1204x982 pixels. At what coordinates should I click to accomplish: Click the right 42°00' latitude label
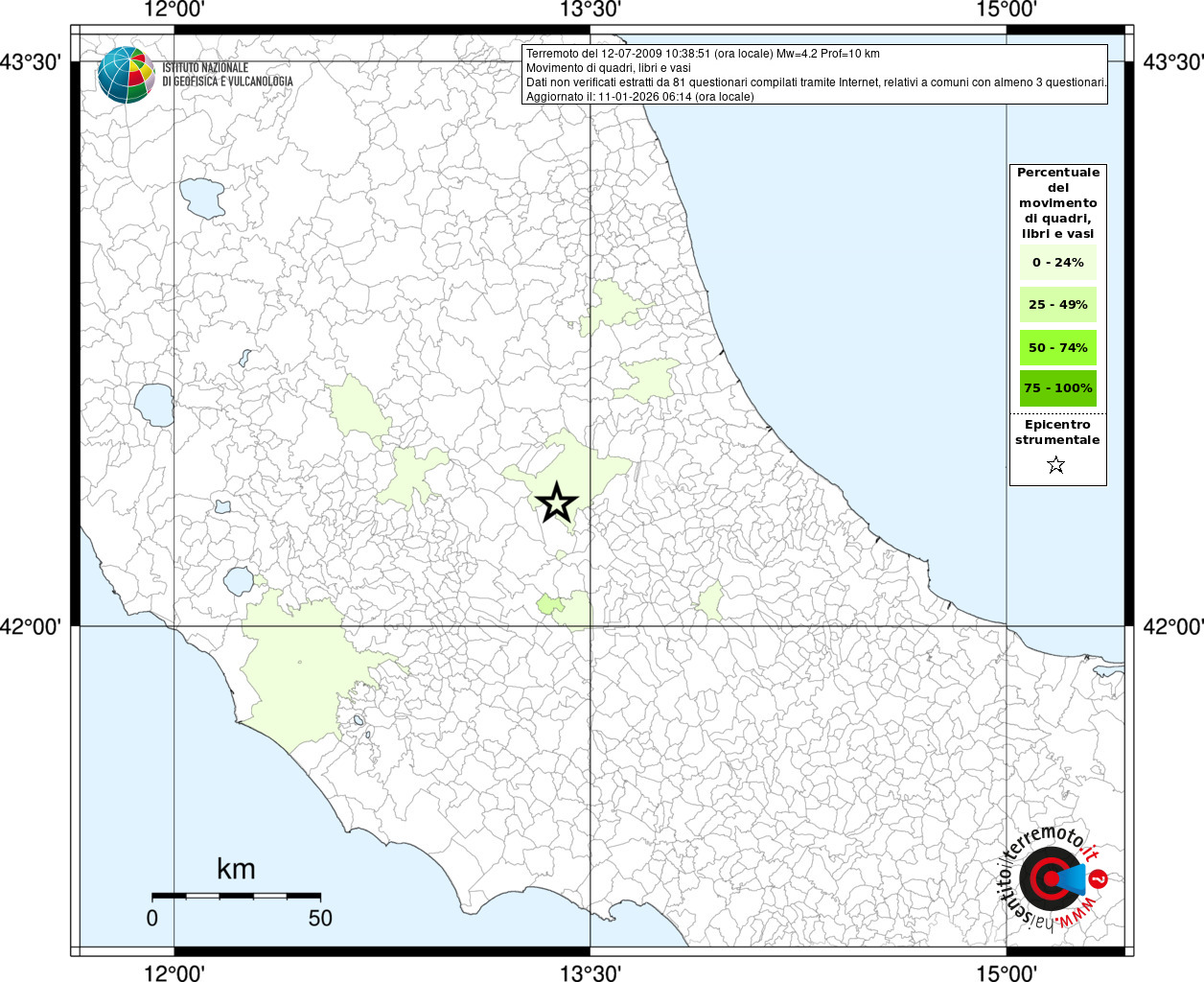[x=1173, y=626]
